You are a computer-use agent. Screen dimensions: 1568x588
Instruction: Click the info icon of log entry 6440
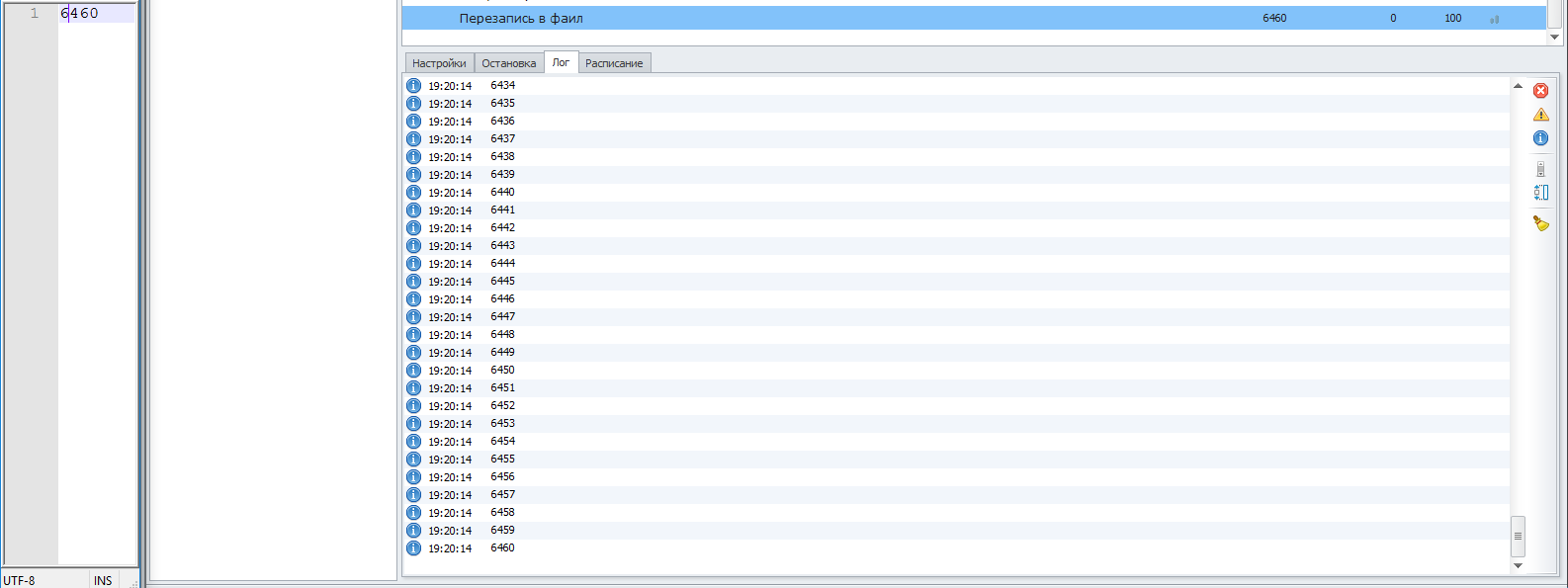tap(414, 193)
